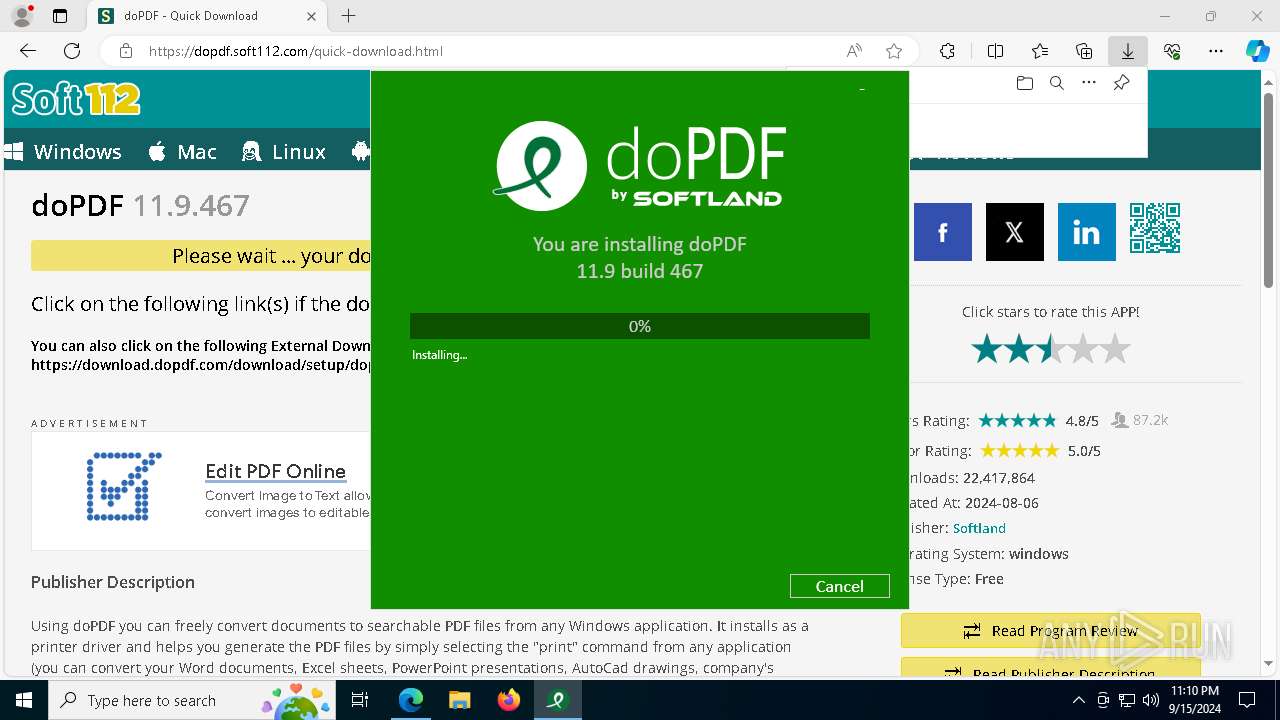This screenshot has height=720, width=1280.
Task: Open volume control in tray
Action: tap(1149, 700)
